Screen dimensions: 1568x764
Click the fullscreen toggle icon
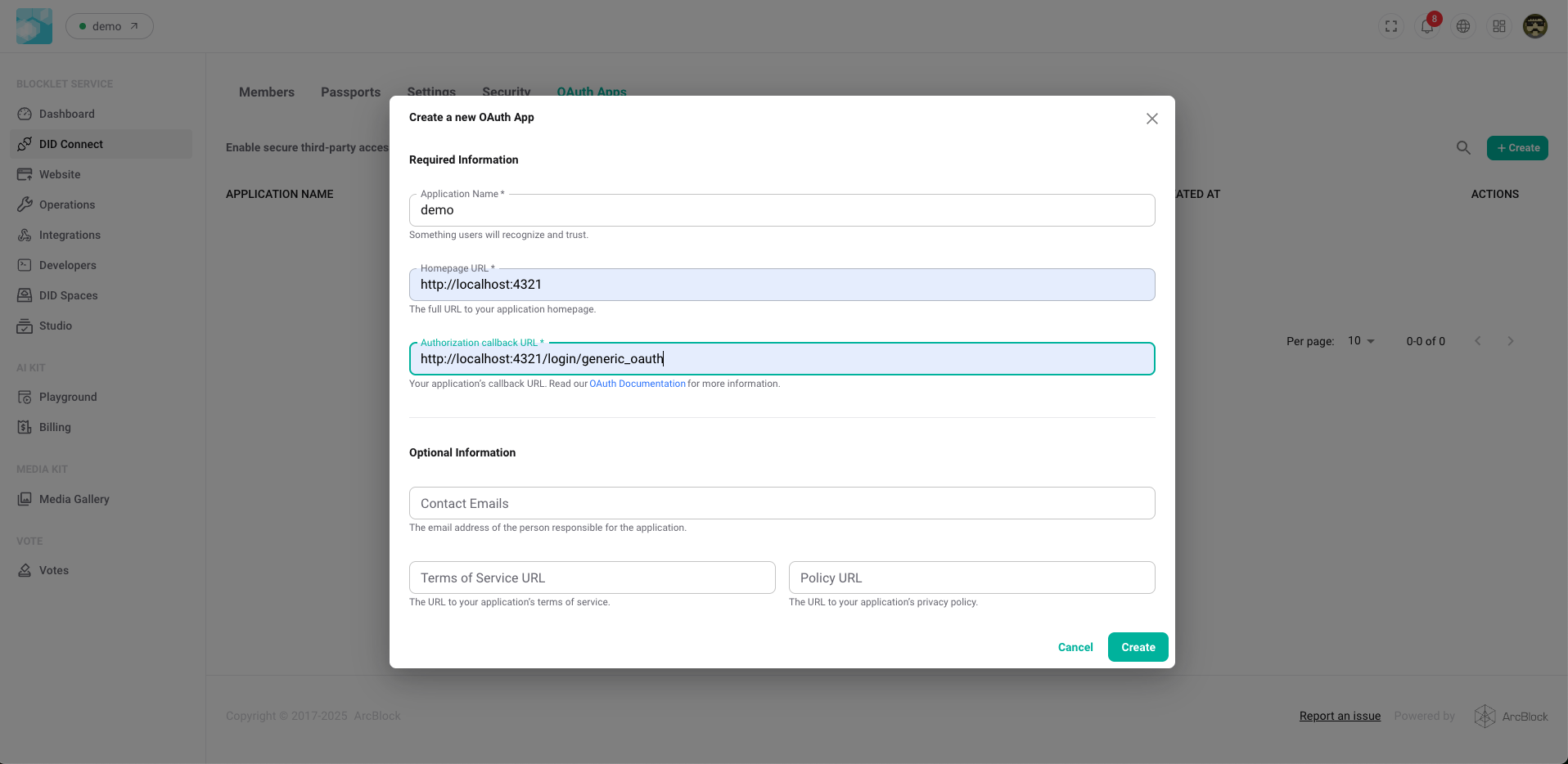point(1390,26)
